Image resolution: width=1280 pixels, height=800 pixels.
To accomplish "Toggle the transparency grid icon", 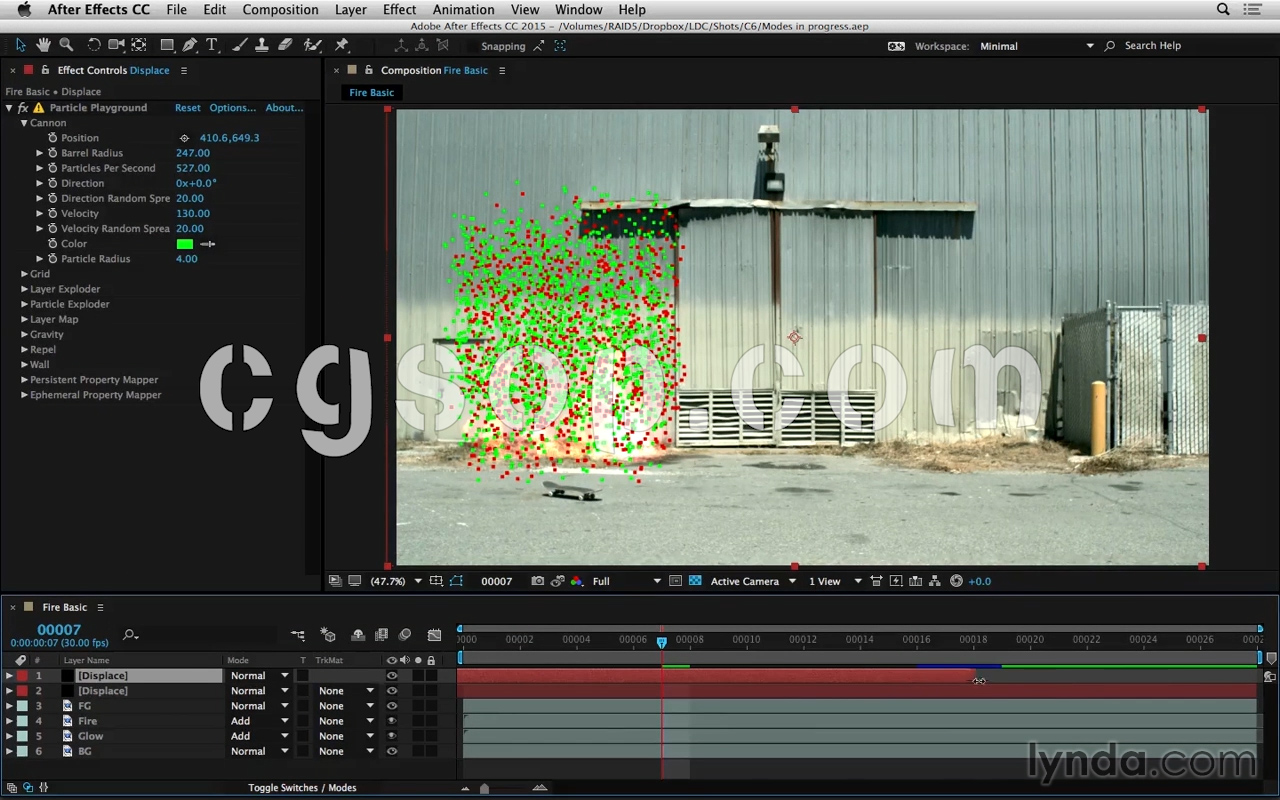I will click(695, 581).
